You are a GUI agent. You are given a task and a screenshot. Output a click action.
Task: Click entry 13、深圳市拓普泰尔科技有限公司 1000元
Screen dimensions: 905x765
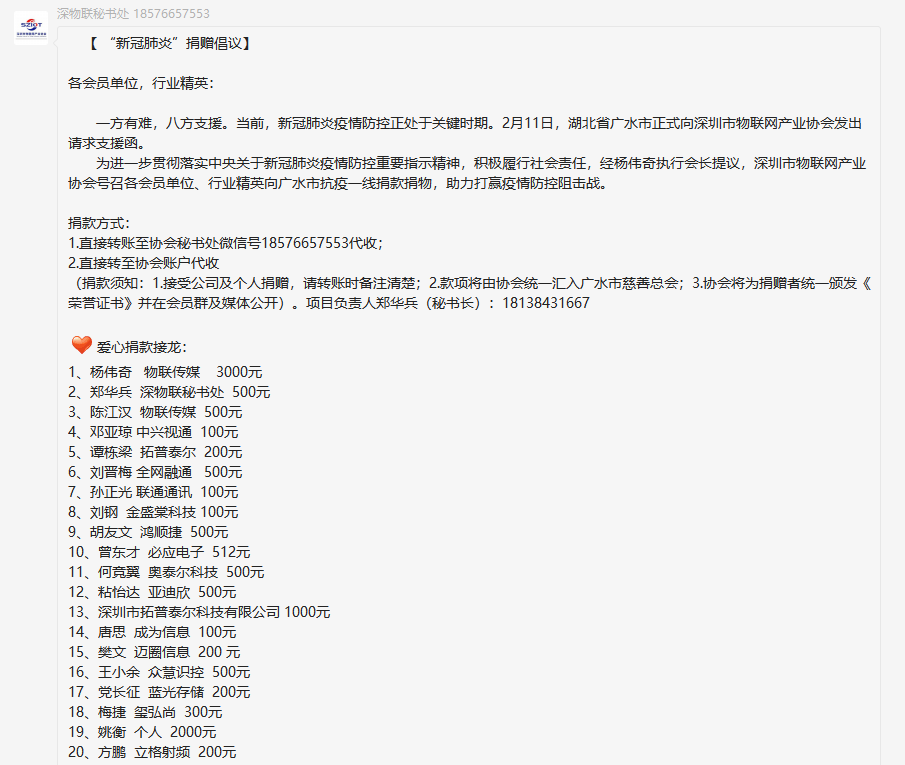click(x=199, y=612)
